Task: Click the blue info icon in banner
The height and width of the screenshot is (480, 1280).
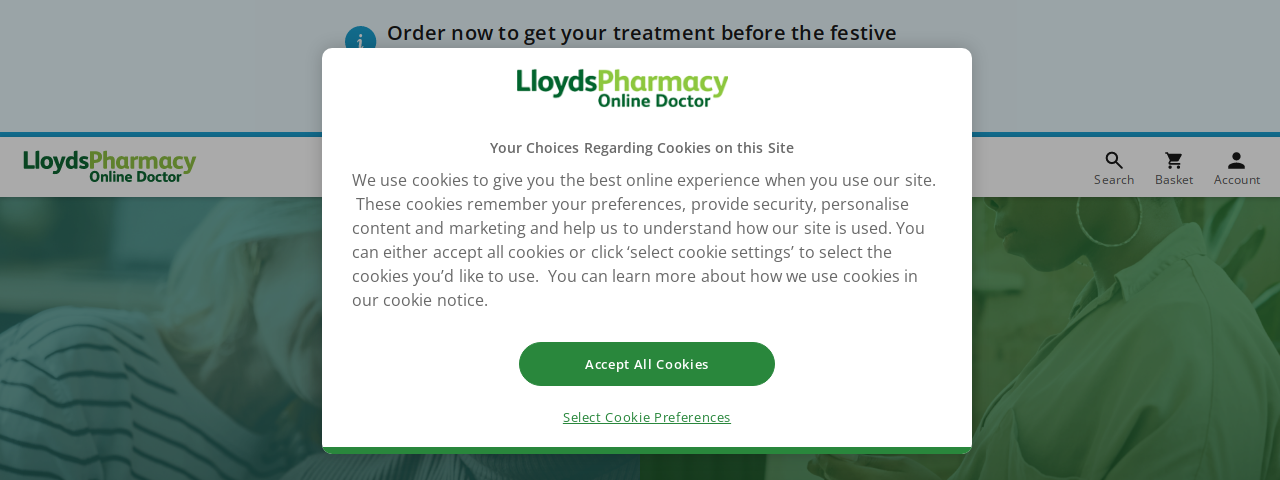Action: pyautogui.click(x=360, y=40)
